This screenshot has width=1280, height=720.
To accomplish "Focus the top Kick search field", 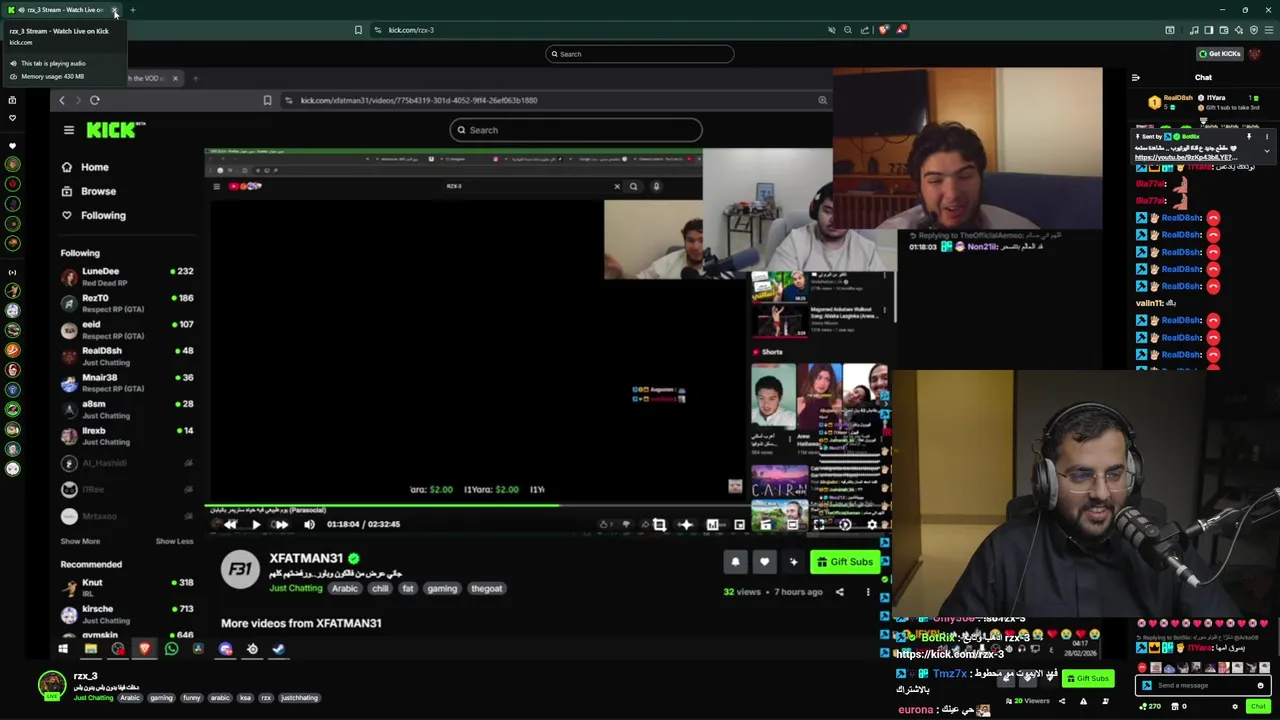I will [639, 54].
